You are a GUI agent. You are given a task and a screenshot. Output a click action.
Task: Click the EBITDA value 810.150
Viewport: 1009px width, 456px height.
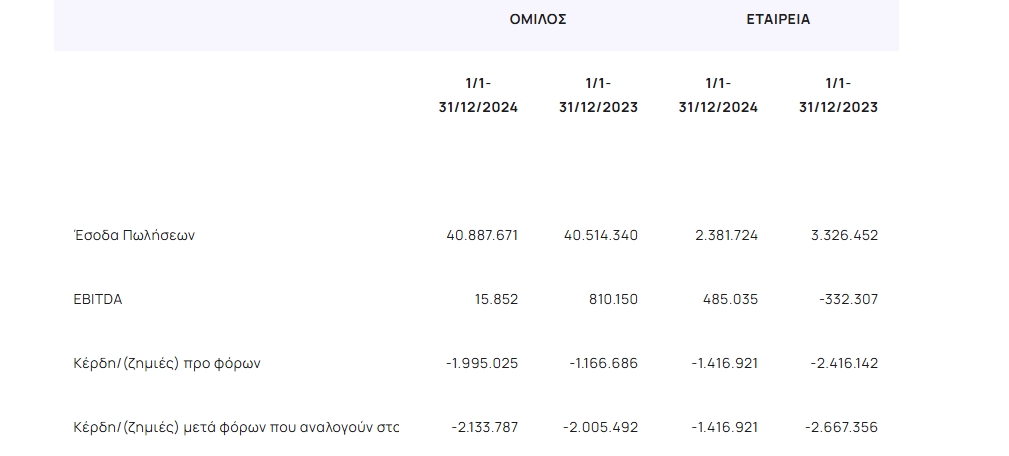613,299
